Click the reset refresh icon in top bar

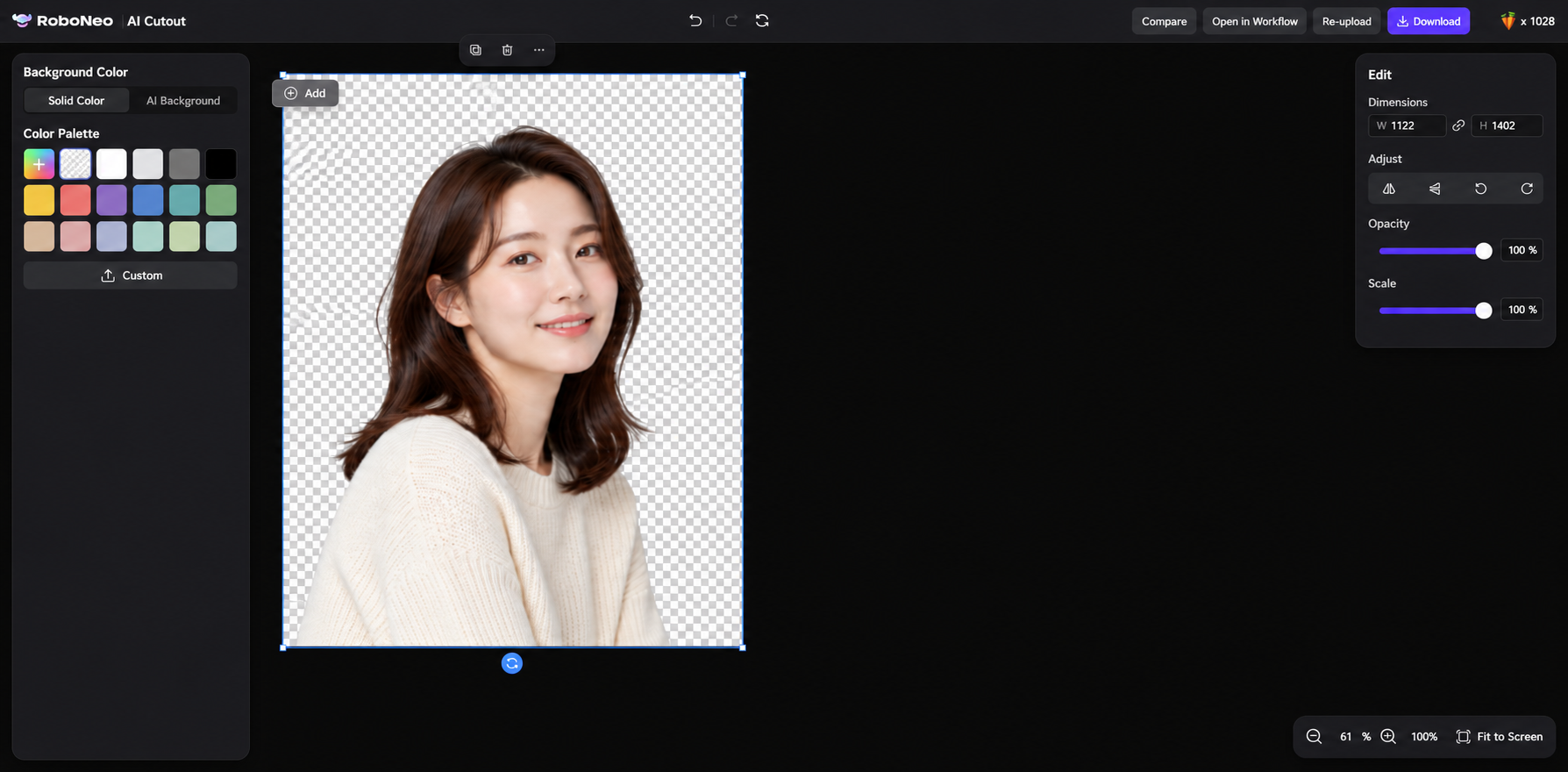tap(762, 20)
